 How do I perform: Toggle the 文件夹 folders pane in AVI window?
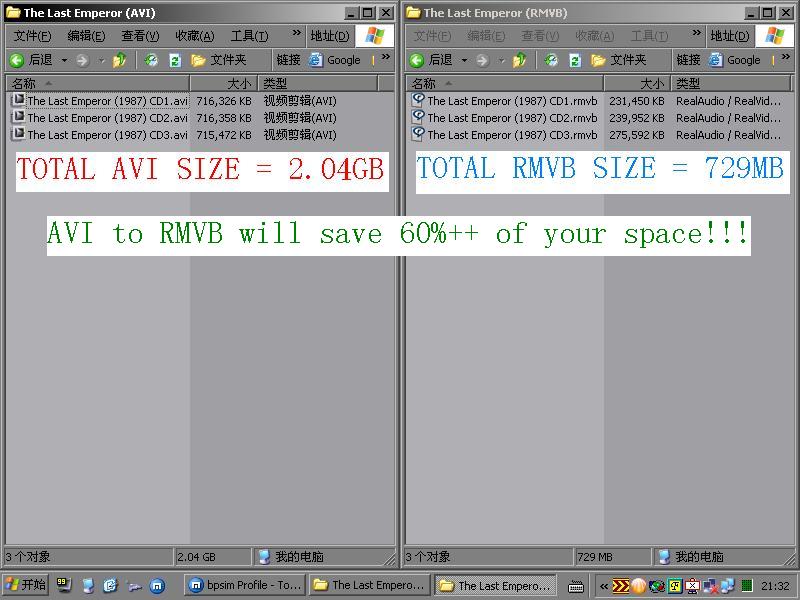point(218,60)
